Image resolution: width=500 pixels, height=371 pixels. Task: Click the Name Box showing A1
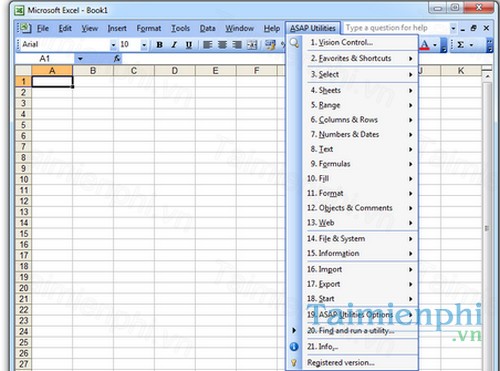(45, 59)
